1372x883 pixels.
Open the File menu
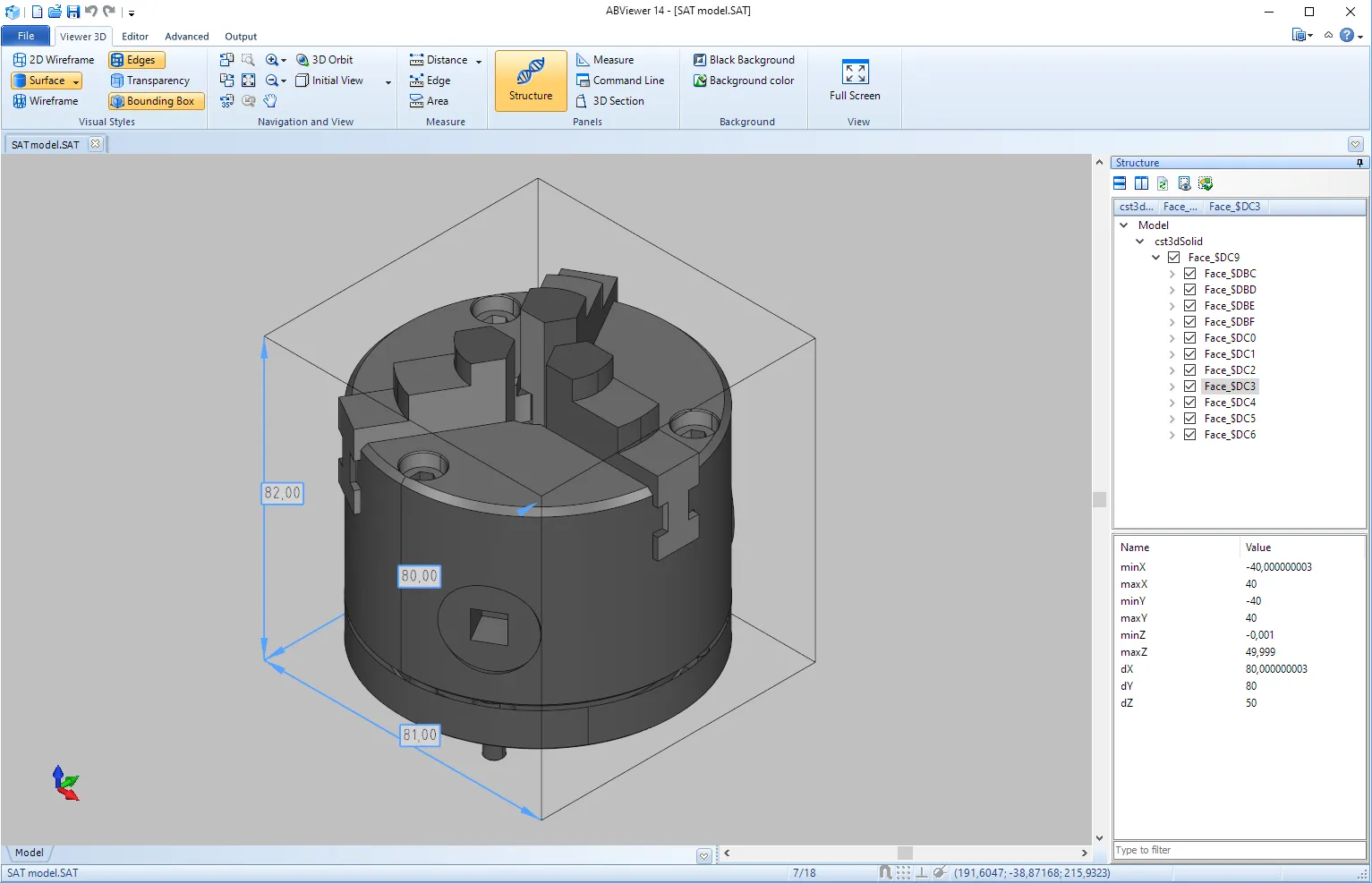26,36
